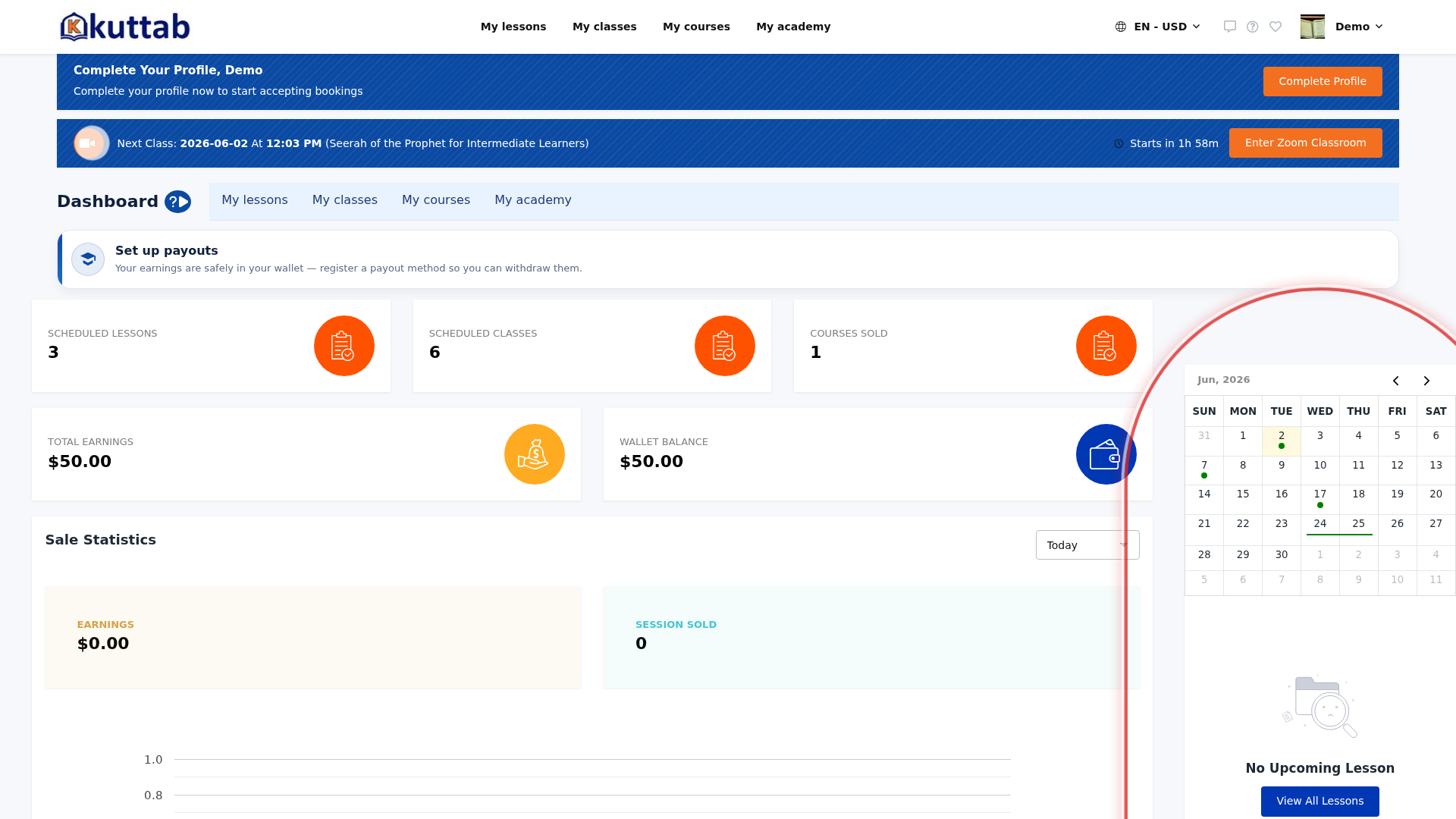This screenshot has width=1456, height=819.
Task: Click the Scheduled Lessons count 3
Action: [53, 353]
